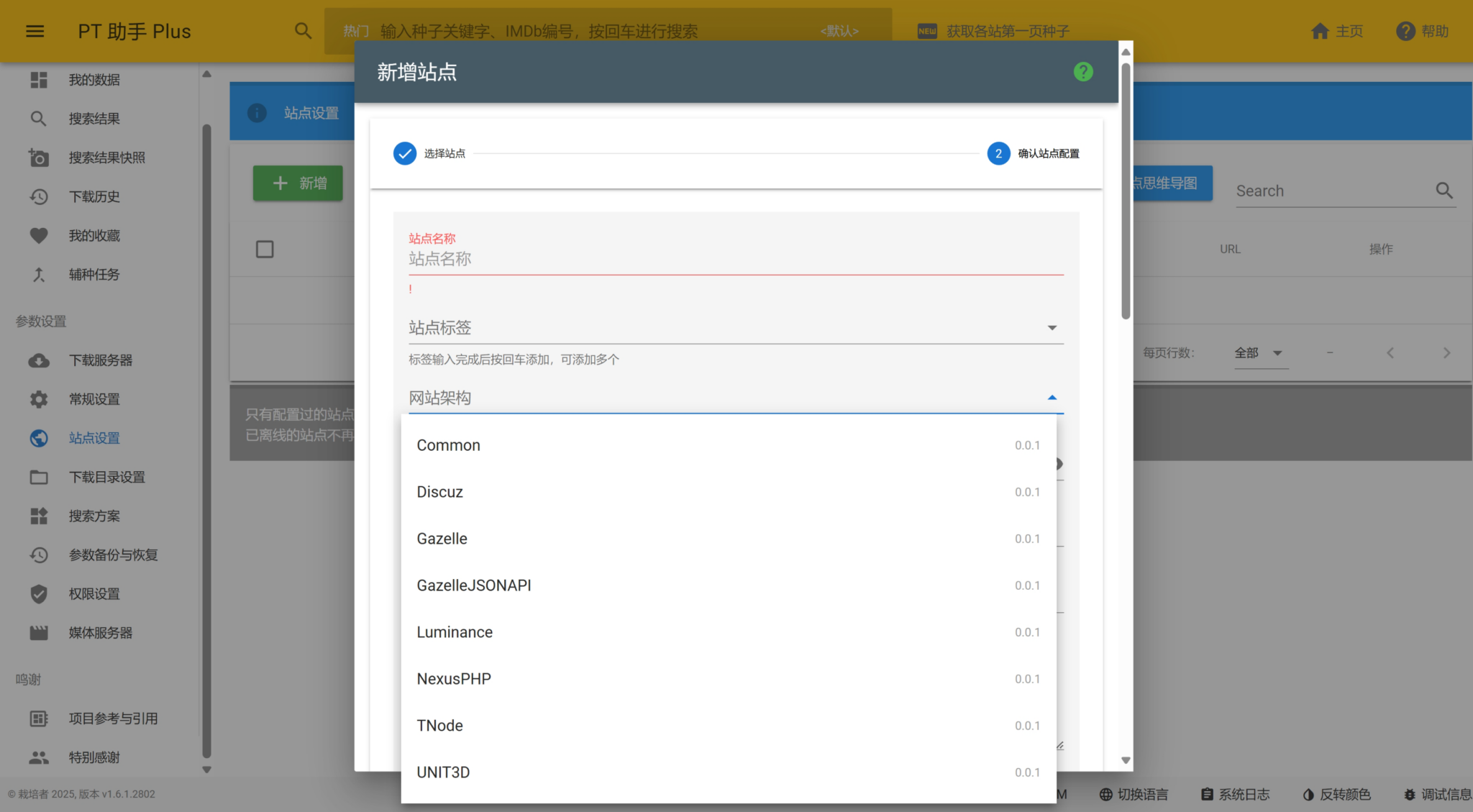1473x812 pixels.
Task: Click the green 新增 button
Action: click(298, 183)
